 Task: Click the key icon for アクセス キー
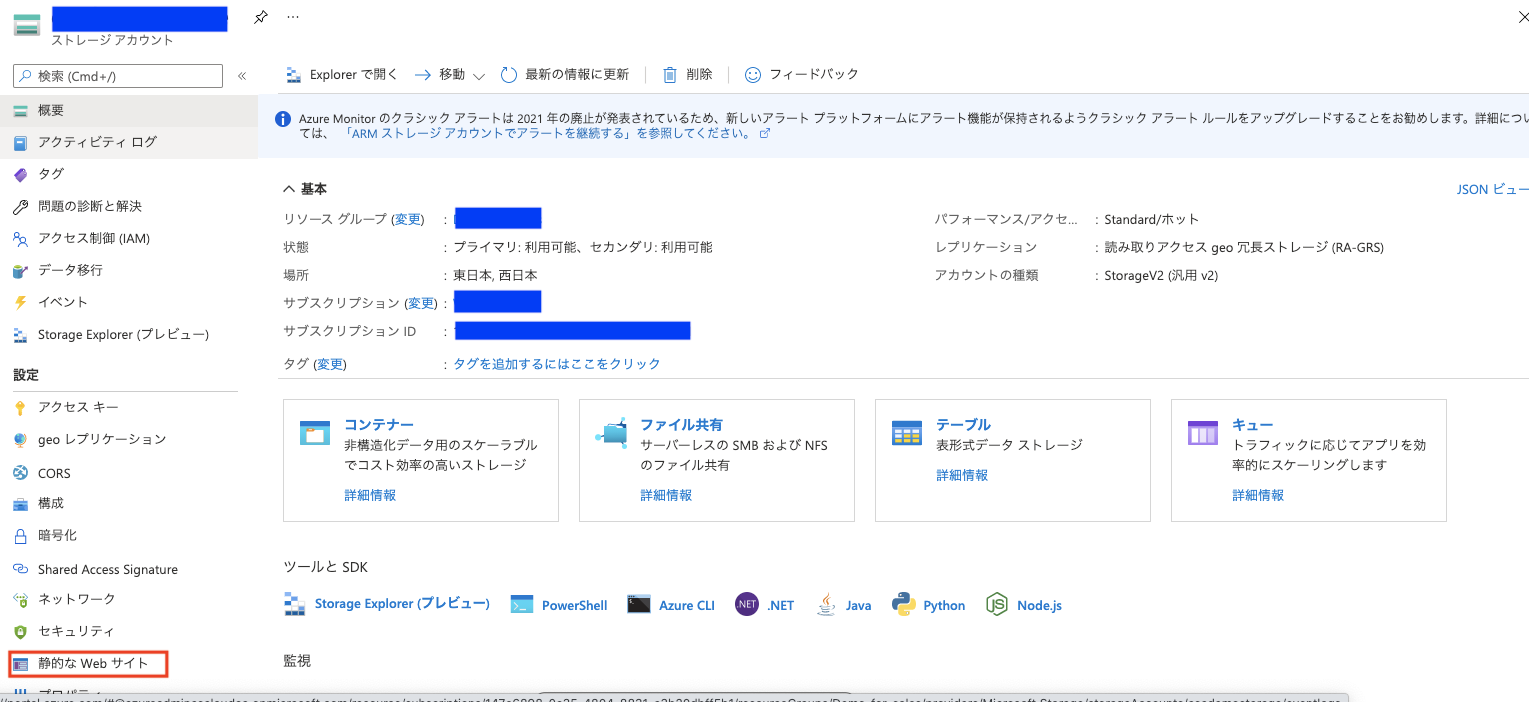tap(20, 407)
